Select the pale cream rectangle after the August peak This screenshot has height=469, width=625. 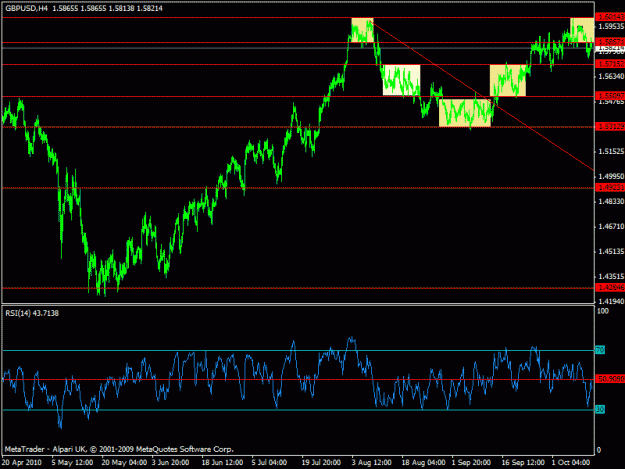click(x=401, y=80)
